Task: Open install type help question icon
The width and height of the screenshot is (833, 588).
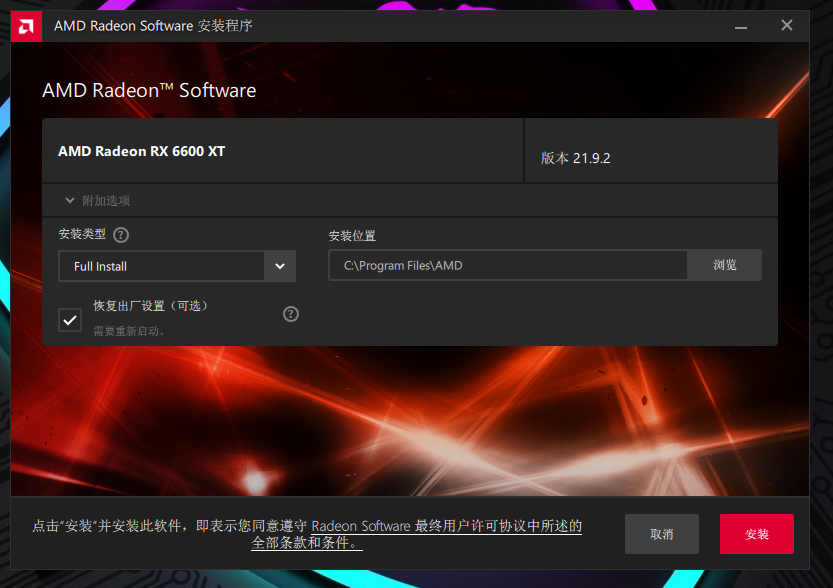Action: (121, 235)
